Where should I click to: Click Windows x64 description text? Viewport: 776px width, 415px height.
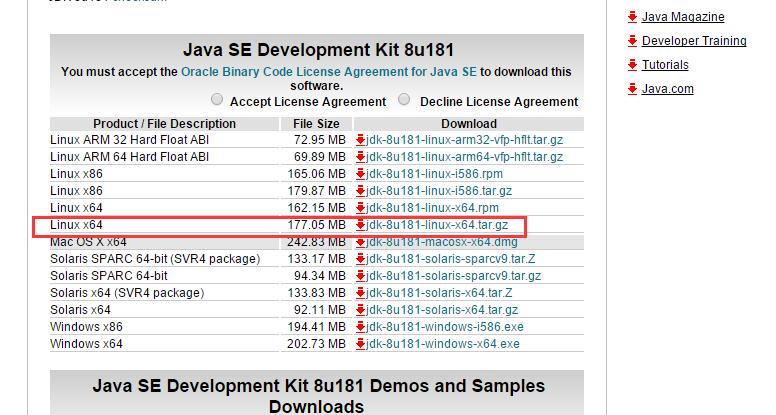[86, 344]
